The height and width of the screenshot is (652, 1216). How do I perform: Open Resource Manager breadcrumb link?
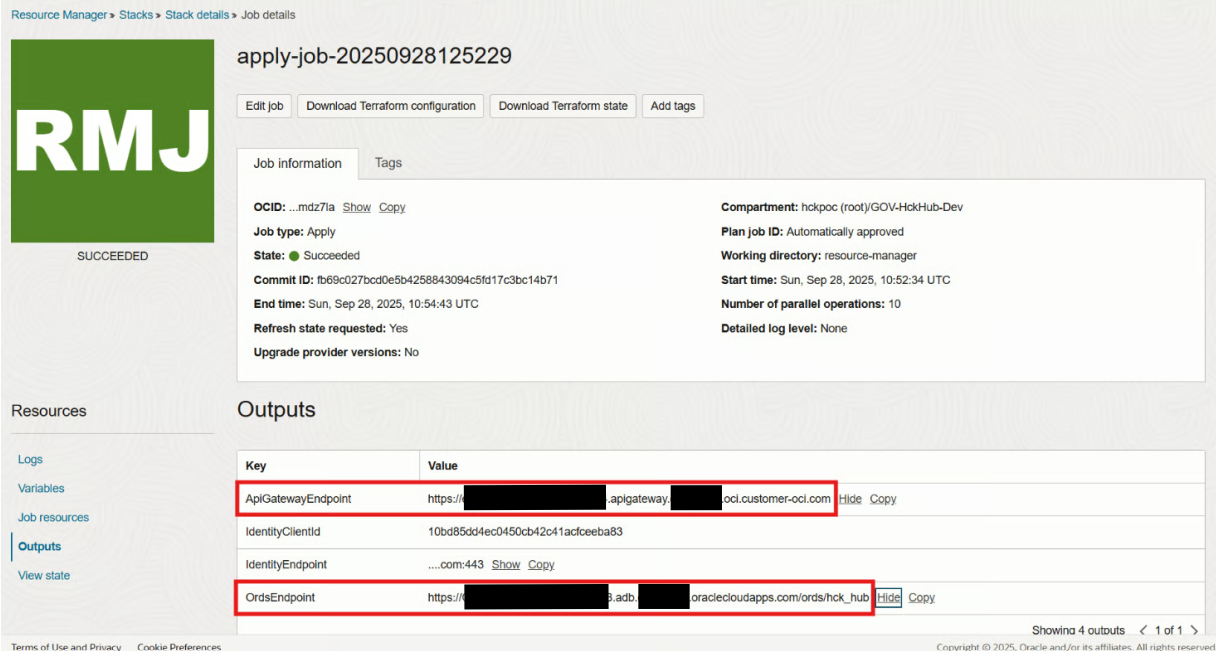coord(59,15)
